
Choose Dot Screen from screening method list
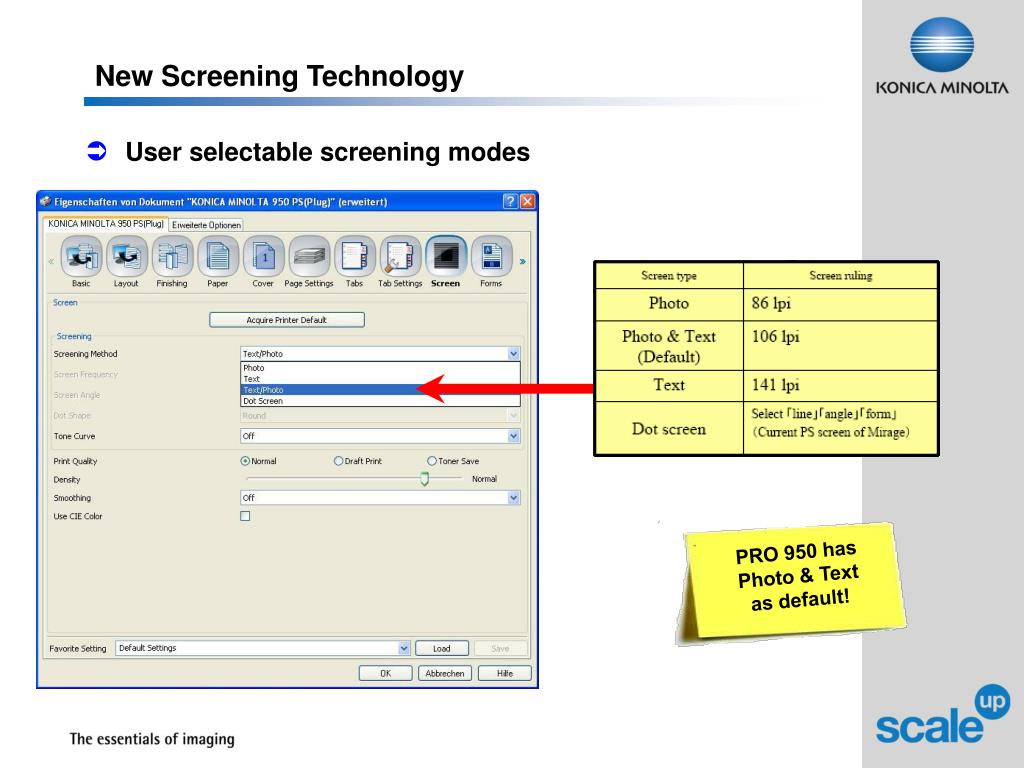point(380,401)
